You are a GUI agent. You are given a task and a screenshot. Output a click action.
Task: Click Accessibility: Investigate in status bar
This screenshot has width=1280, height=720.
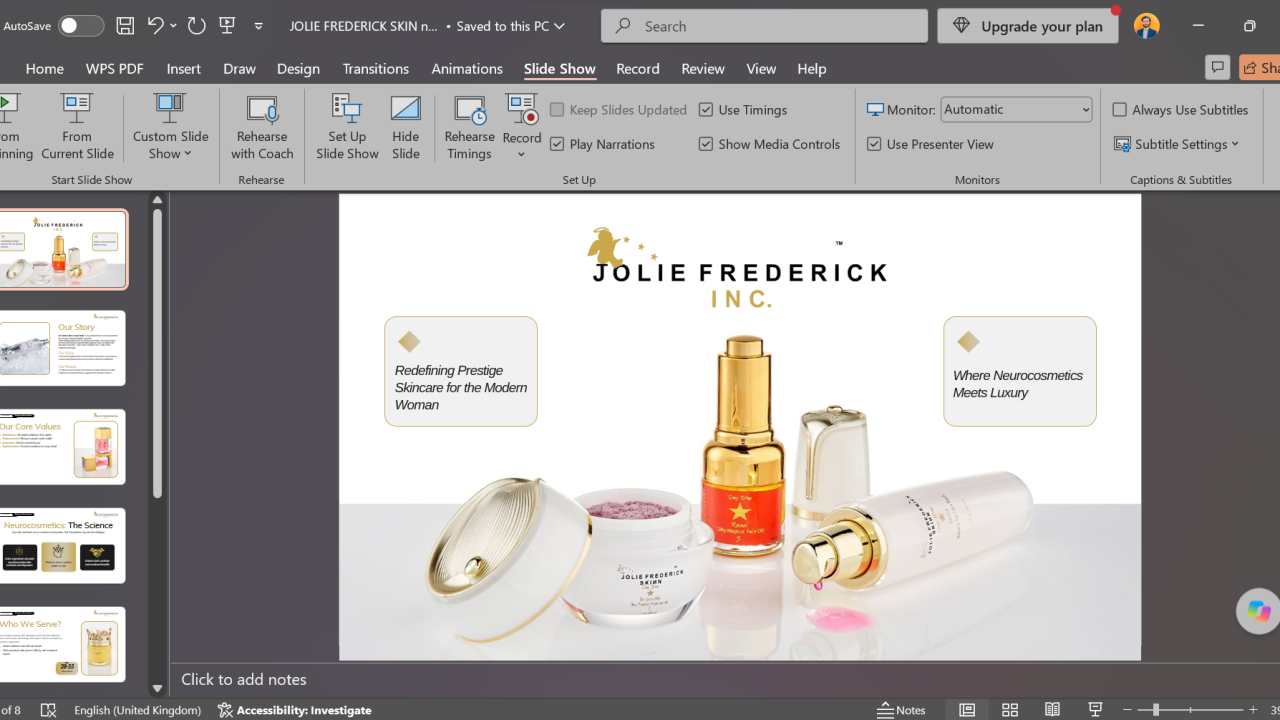point(294,710)
